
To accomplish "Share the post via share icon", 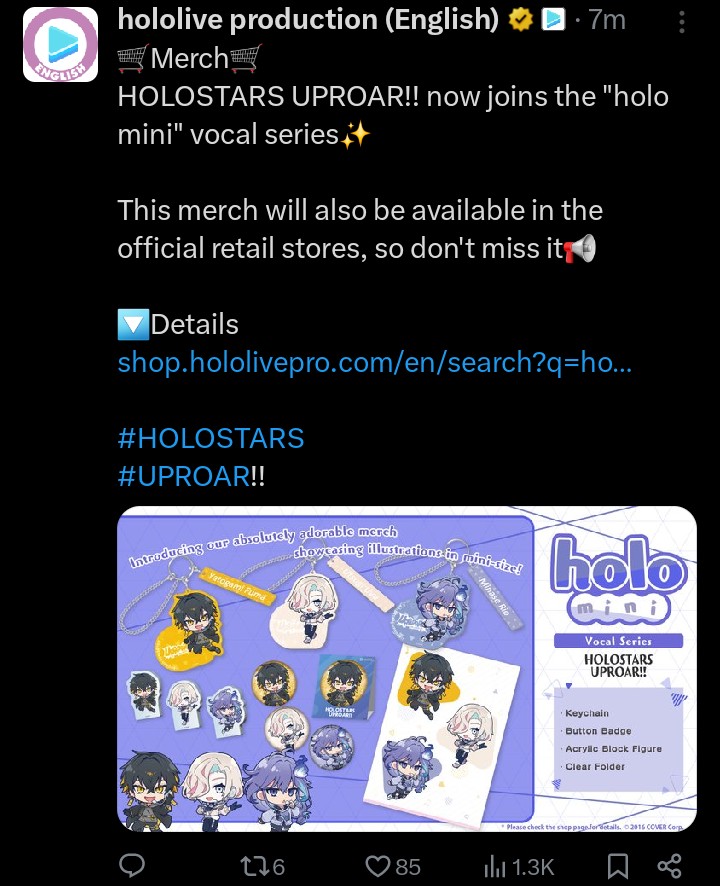I will [670, 866].
